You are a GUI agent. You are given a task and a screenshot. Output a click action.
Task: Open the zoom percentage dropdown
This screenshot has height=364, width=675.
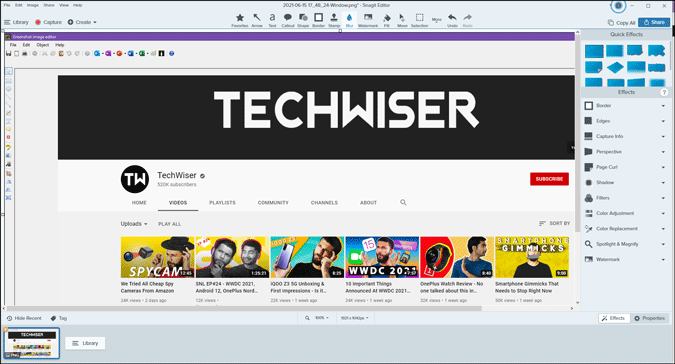322,318
